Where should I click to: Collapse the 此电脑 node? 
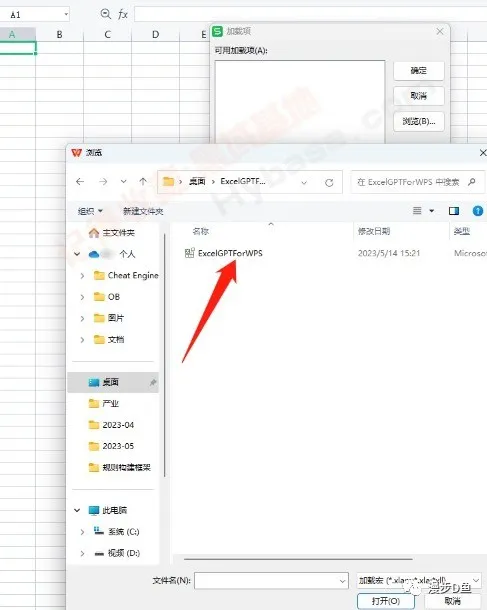77,510
